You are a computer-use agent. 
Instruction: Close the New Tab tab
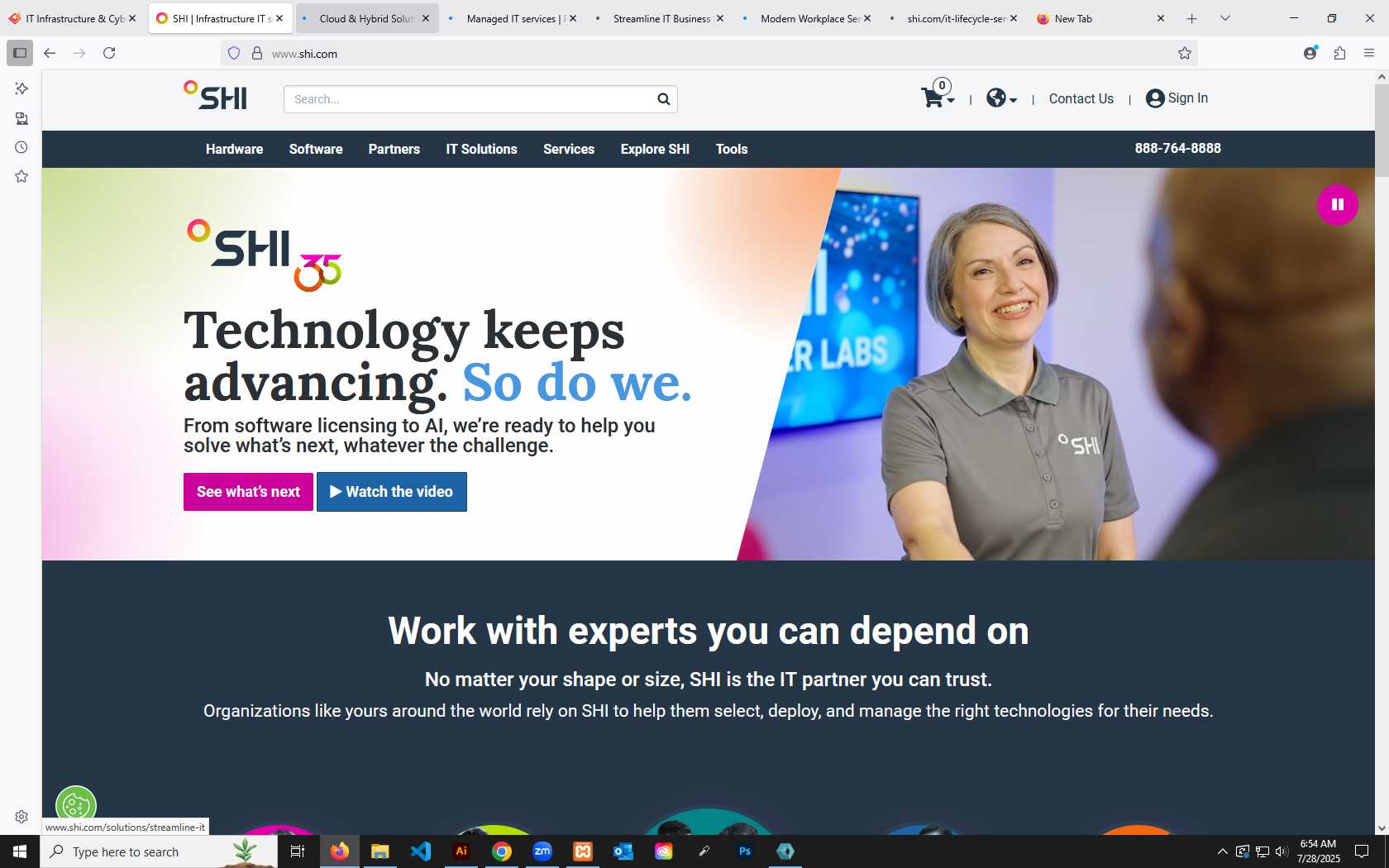point(1161,18)
